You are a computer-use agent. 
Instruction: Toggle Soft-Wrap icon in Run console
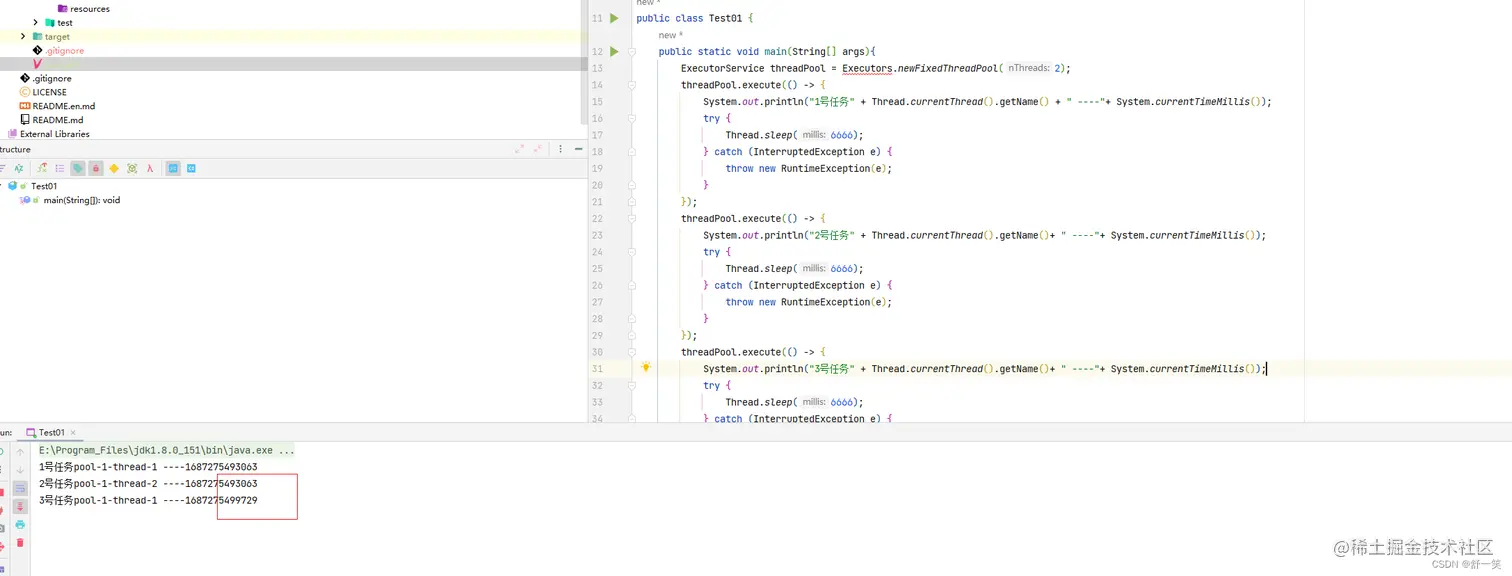tap(20, 488)
